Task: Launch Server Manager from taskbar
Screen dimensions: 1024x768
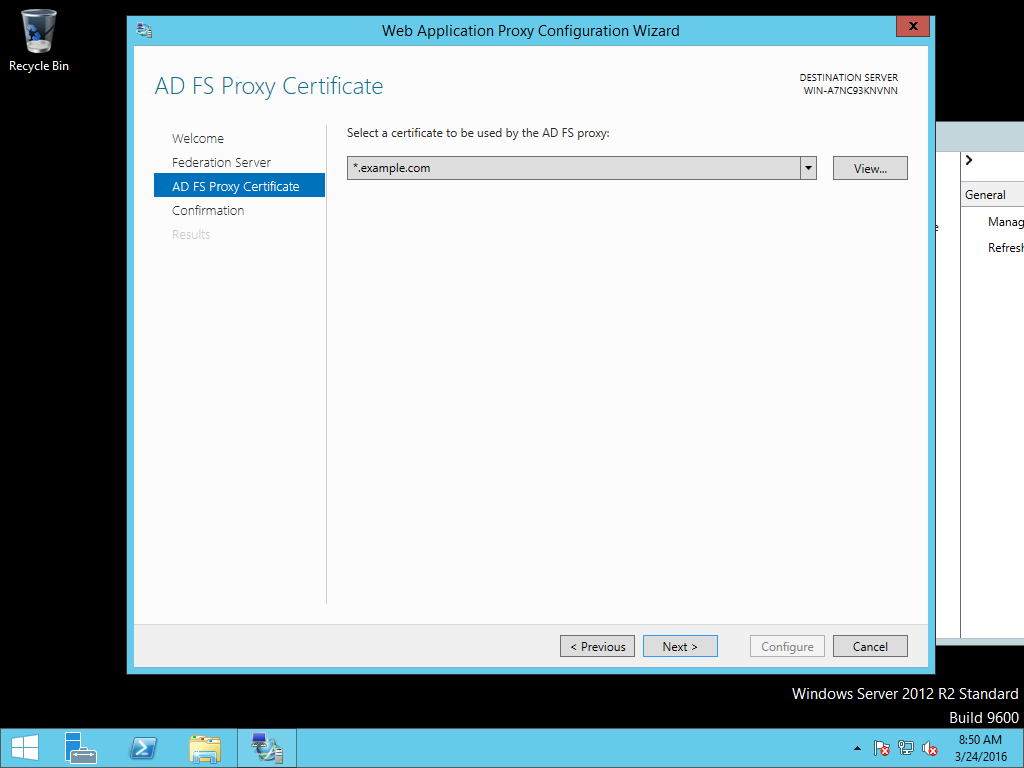Action: pyautogui.click(x=81, y=748)
